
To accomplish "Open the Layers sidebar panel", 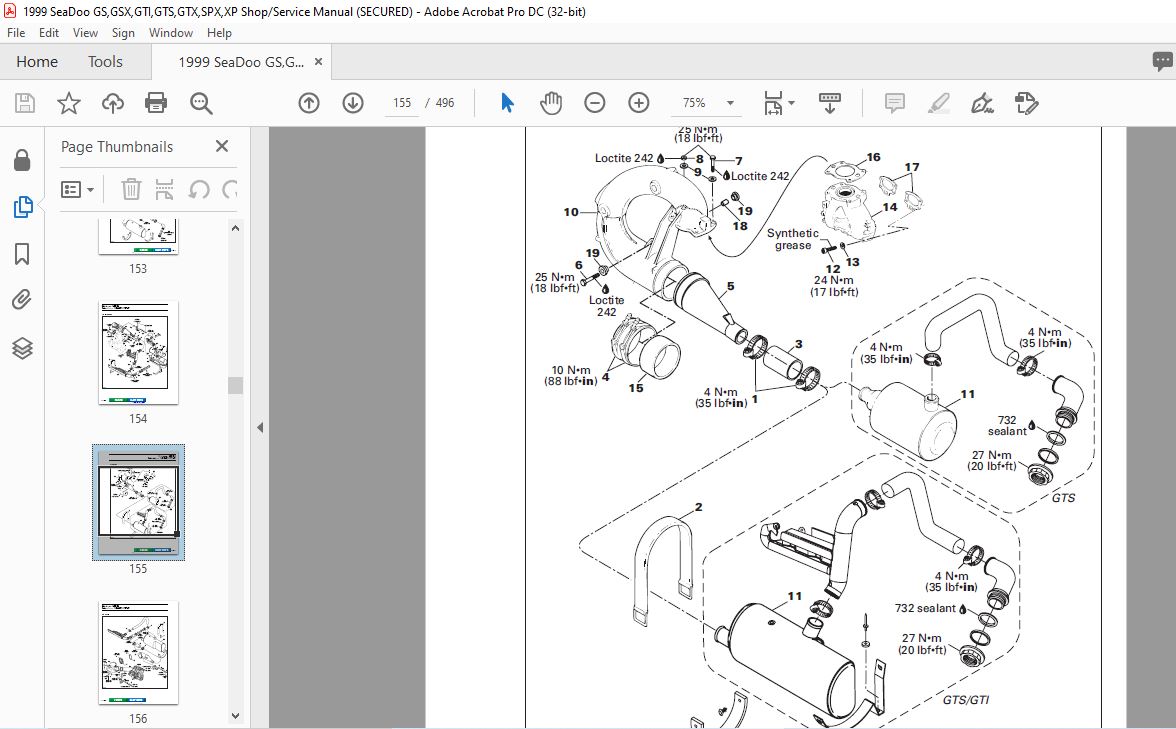I will (x=22, y=348).
